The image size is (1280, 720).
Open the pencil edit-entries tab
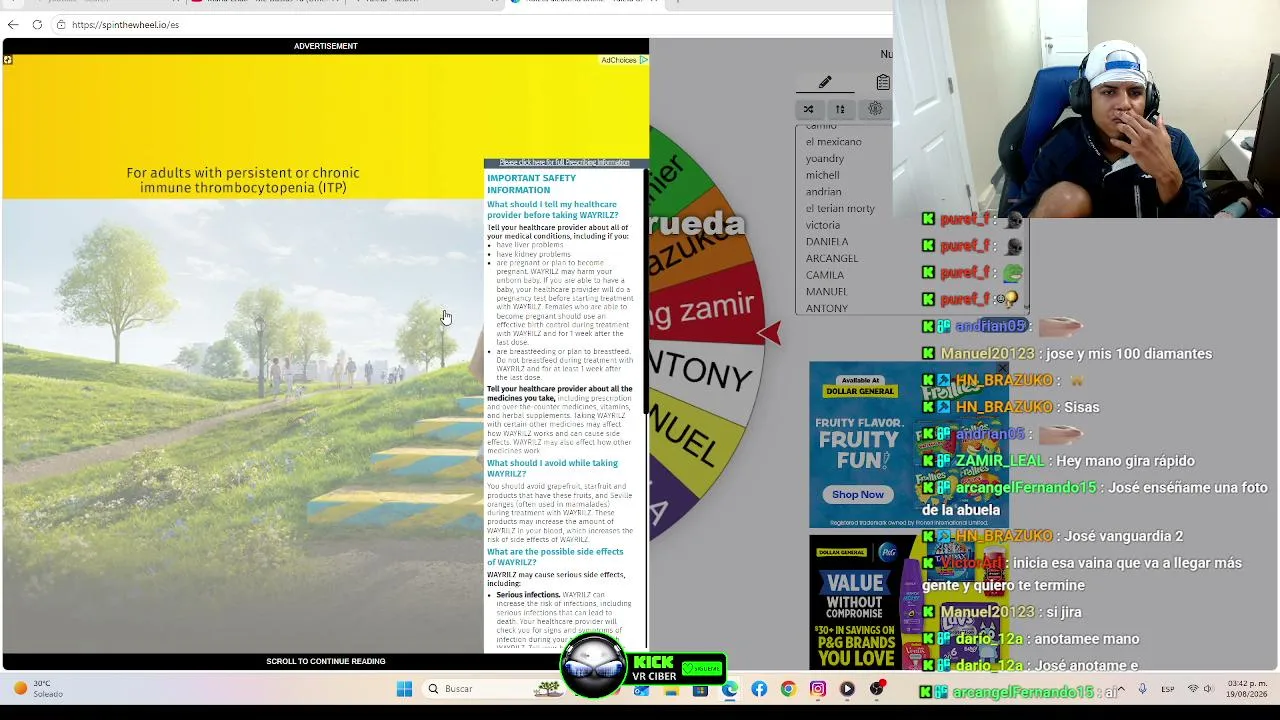825,82
